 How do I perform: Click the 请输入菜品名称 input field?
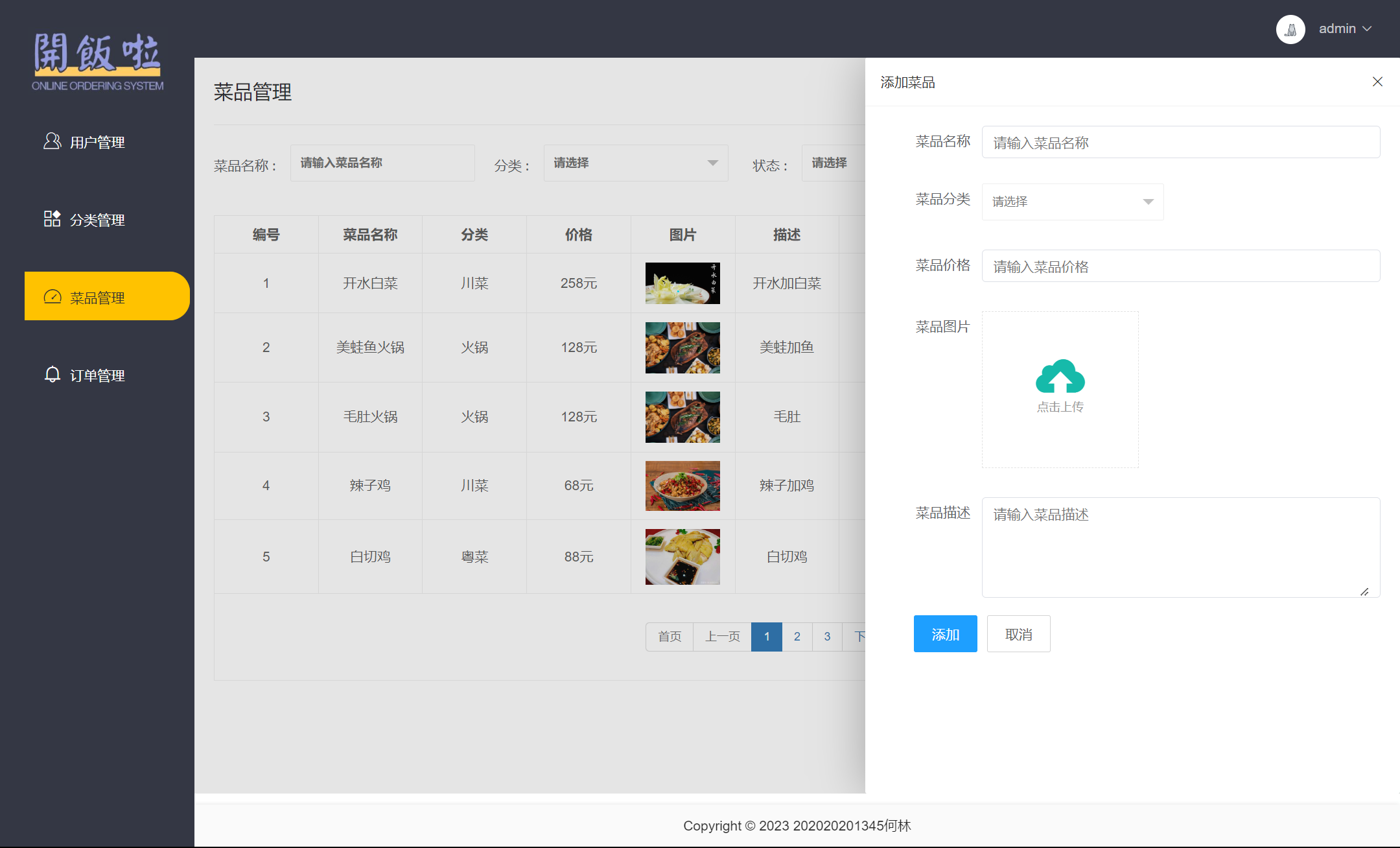pos(1180,142)
